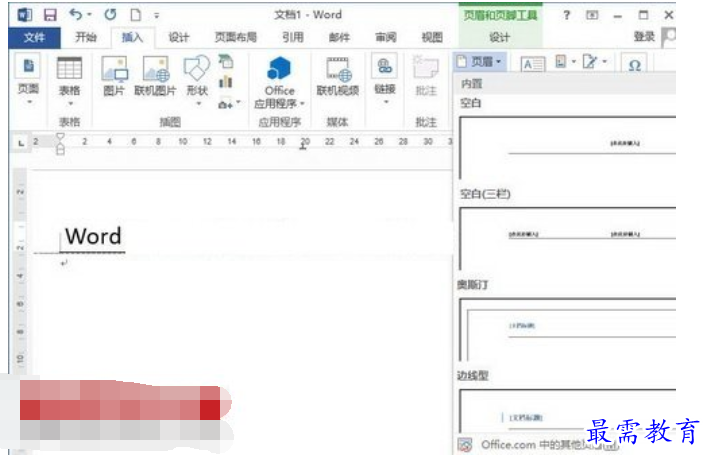Click the left indent marker on ruler
Viewport: 708px width, 463px height.
click(x=60, y=150)
